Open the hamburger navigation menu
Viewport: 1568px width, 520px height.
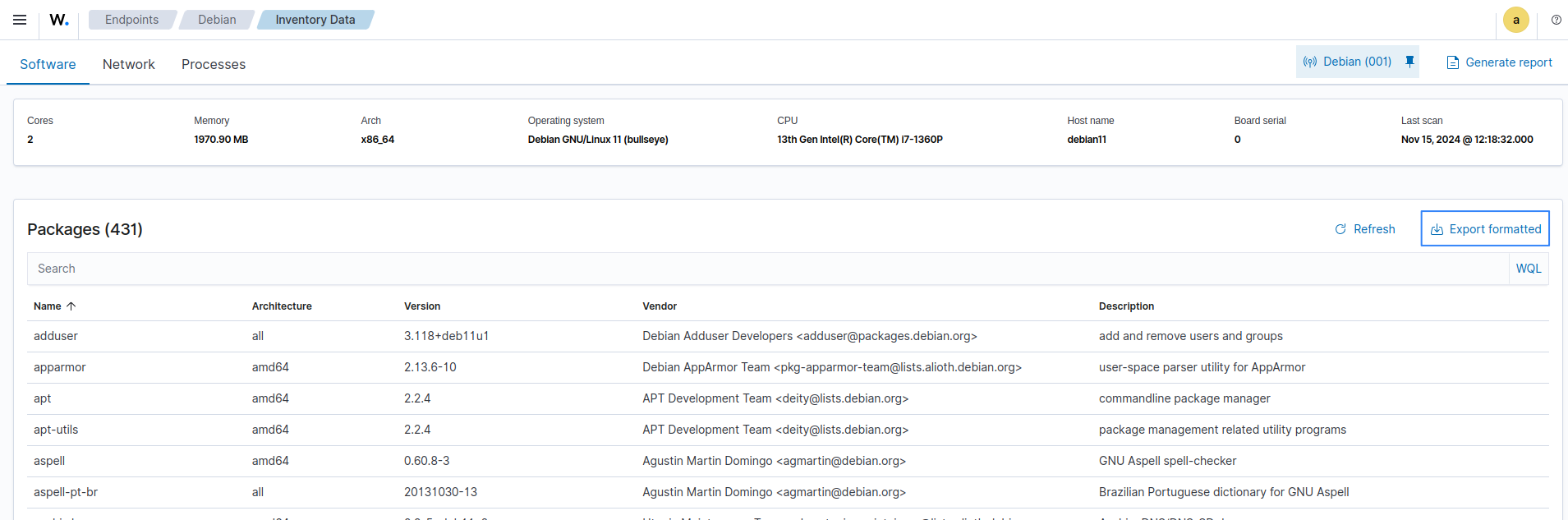click(x=20, y=20)
